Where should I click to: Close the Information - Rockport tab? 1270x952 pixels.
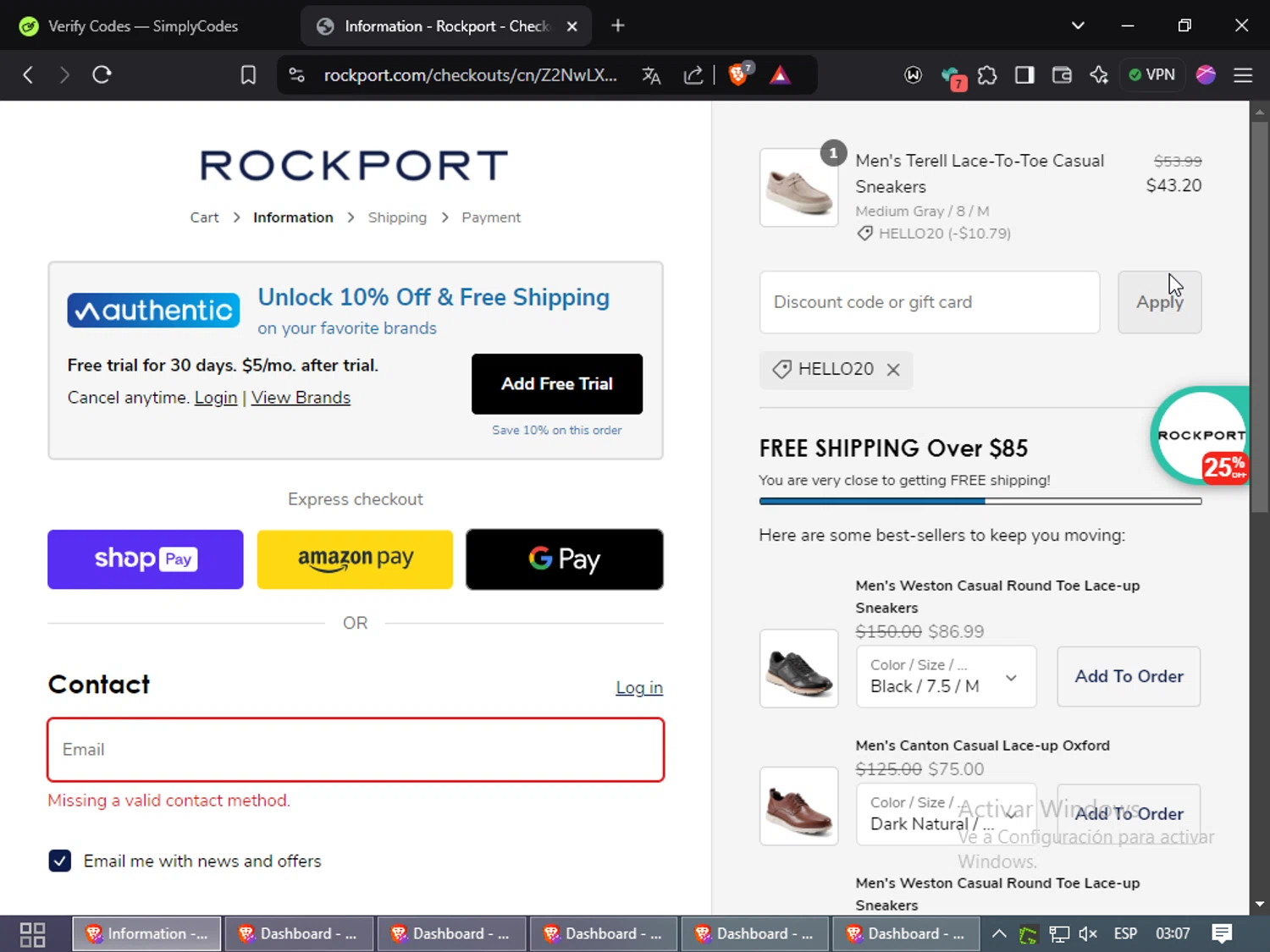(x=572, y=26)
